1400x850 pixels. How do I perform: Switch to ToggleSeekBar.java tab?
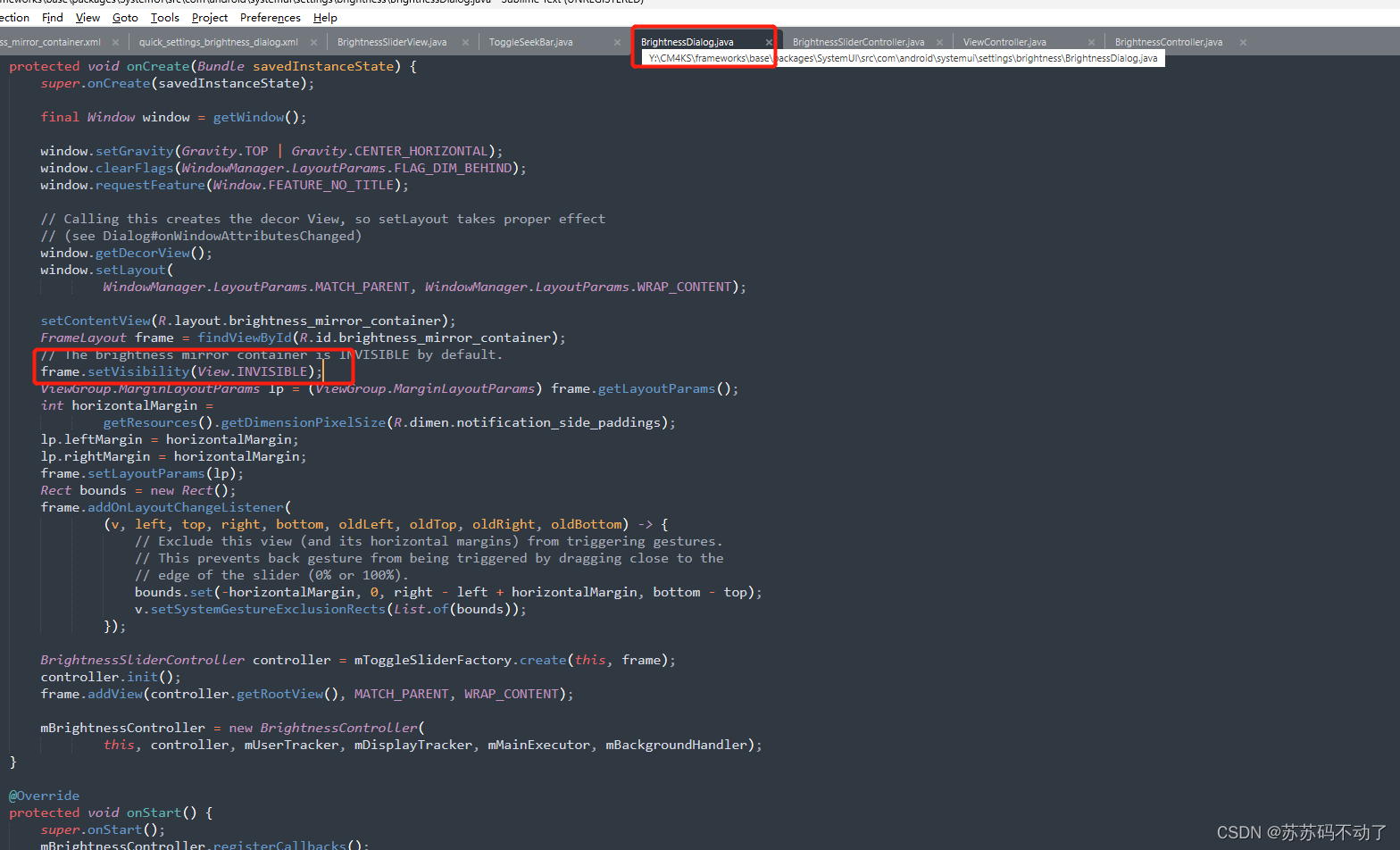(530, 42)
